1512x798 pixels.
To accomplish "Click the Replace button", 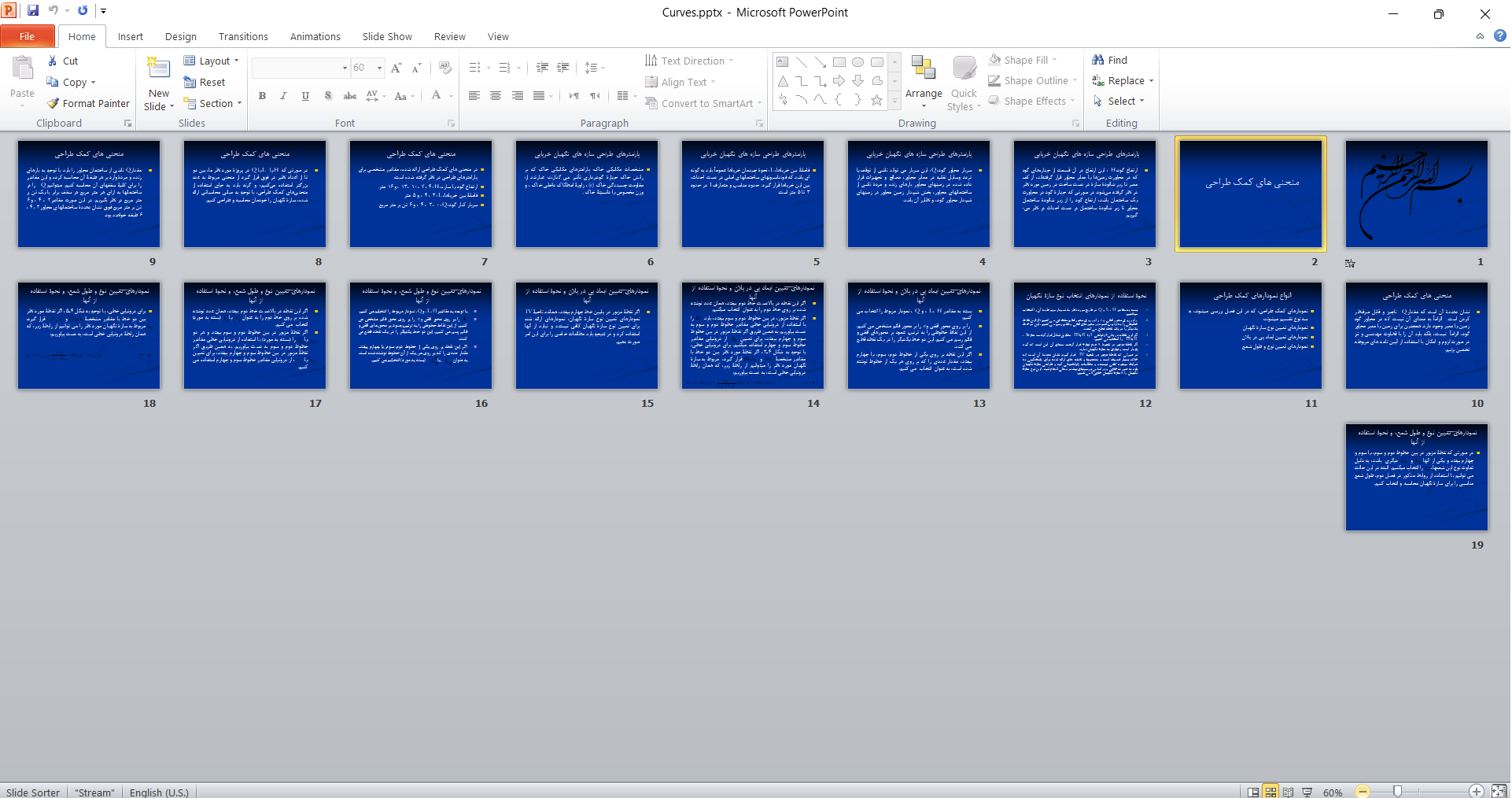I will pyautogui.click(x=1123, y=80).
